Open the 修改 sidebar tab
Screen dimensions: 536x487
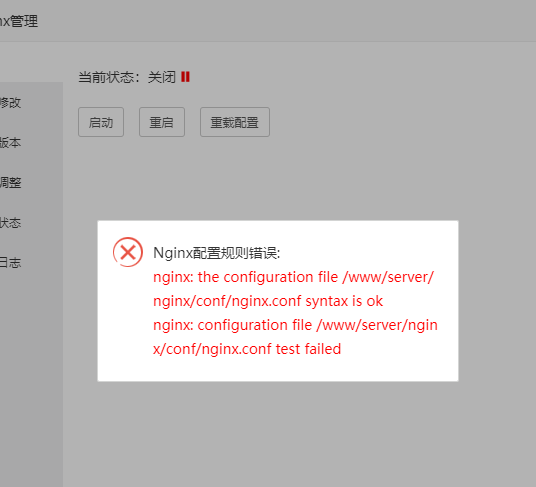point(11,103)
